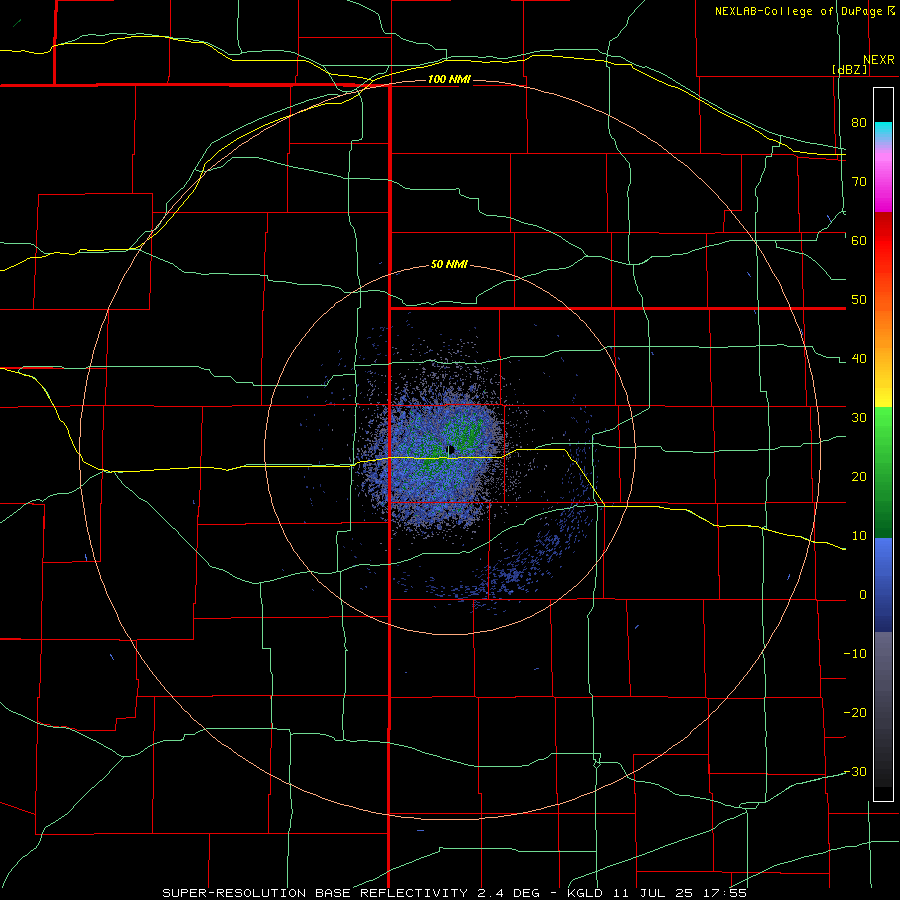Click the 60 value on dBZ scale
Image resolution: width=900 pixels, height=900 pixels.
pos(859,240)
